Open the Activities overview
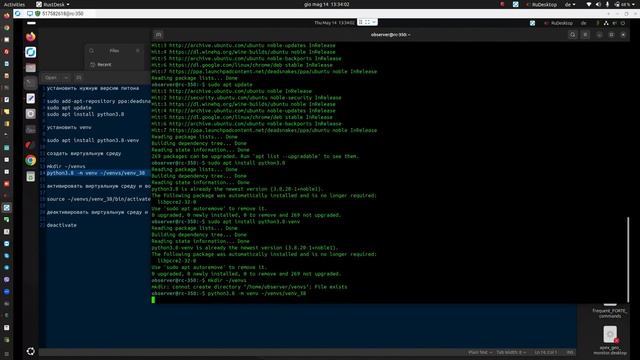The width and height of the screenshot is (640, 360). coord(14,4)
